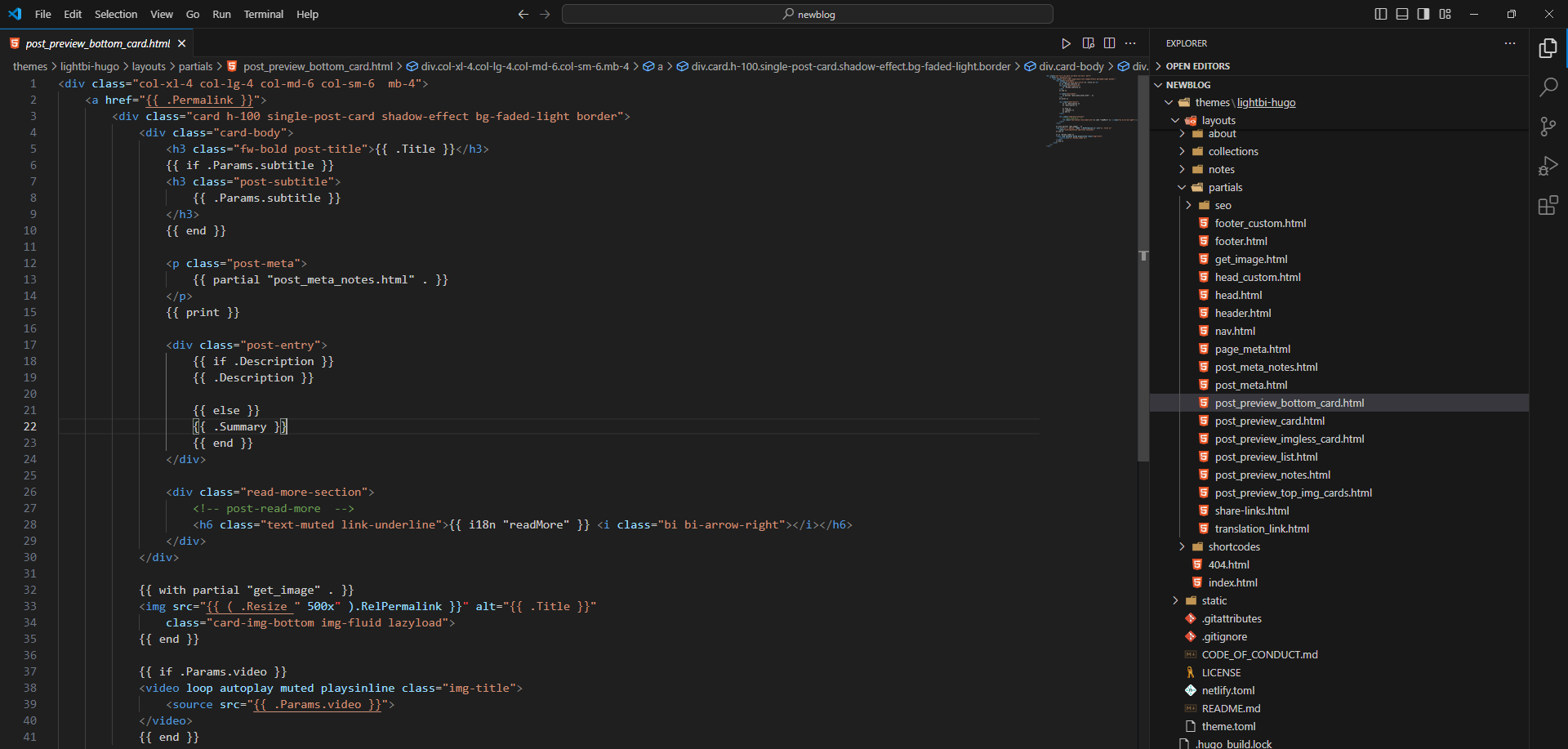Open the Run and Debug view

[x=1548, y=166]
